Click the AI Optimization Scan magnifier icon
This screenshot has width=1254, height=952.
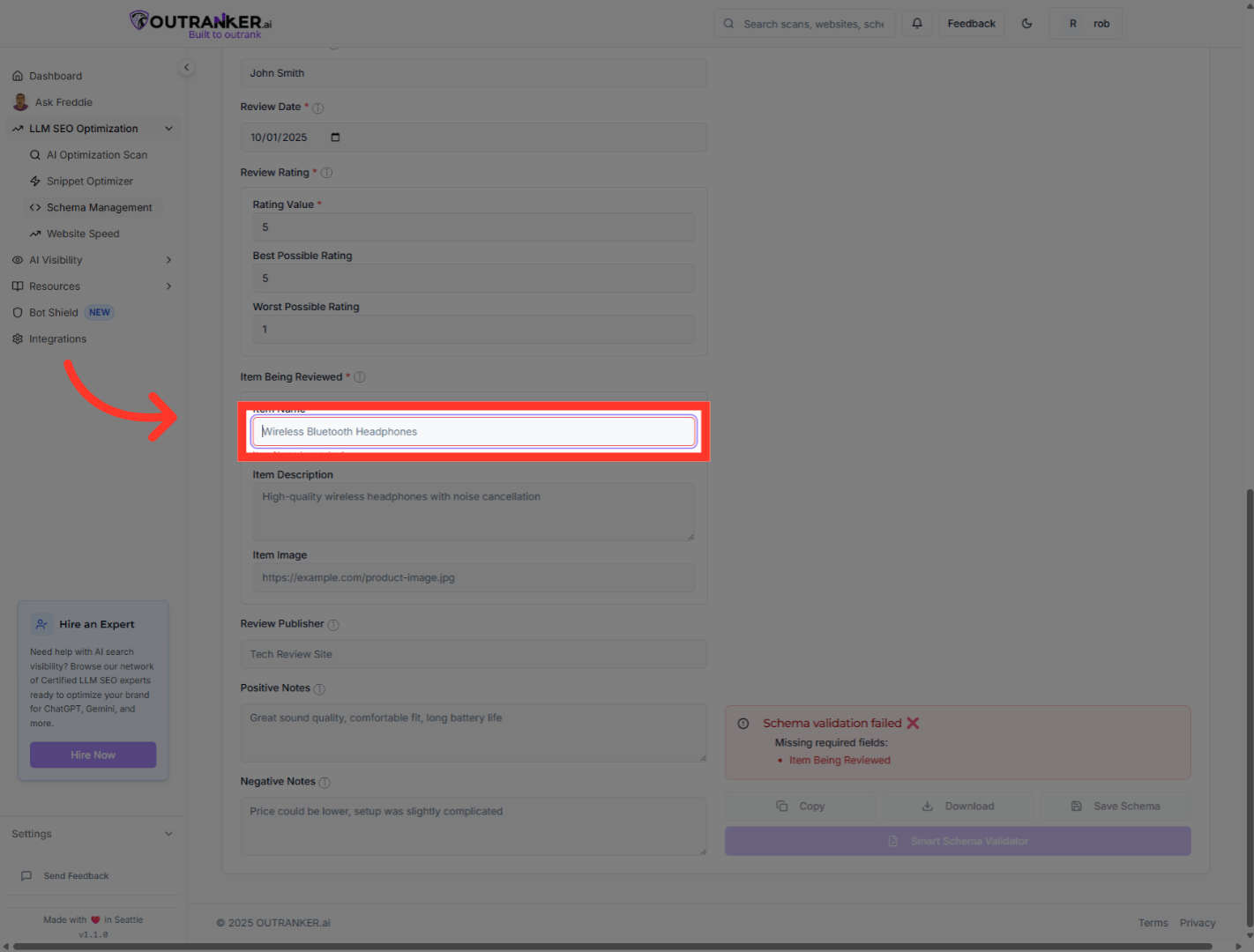[35, 155]
